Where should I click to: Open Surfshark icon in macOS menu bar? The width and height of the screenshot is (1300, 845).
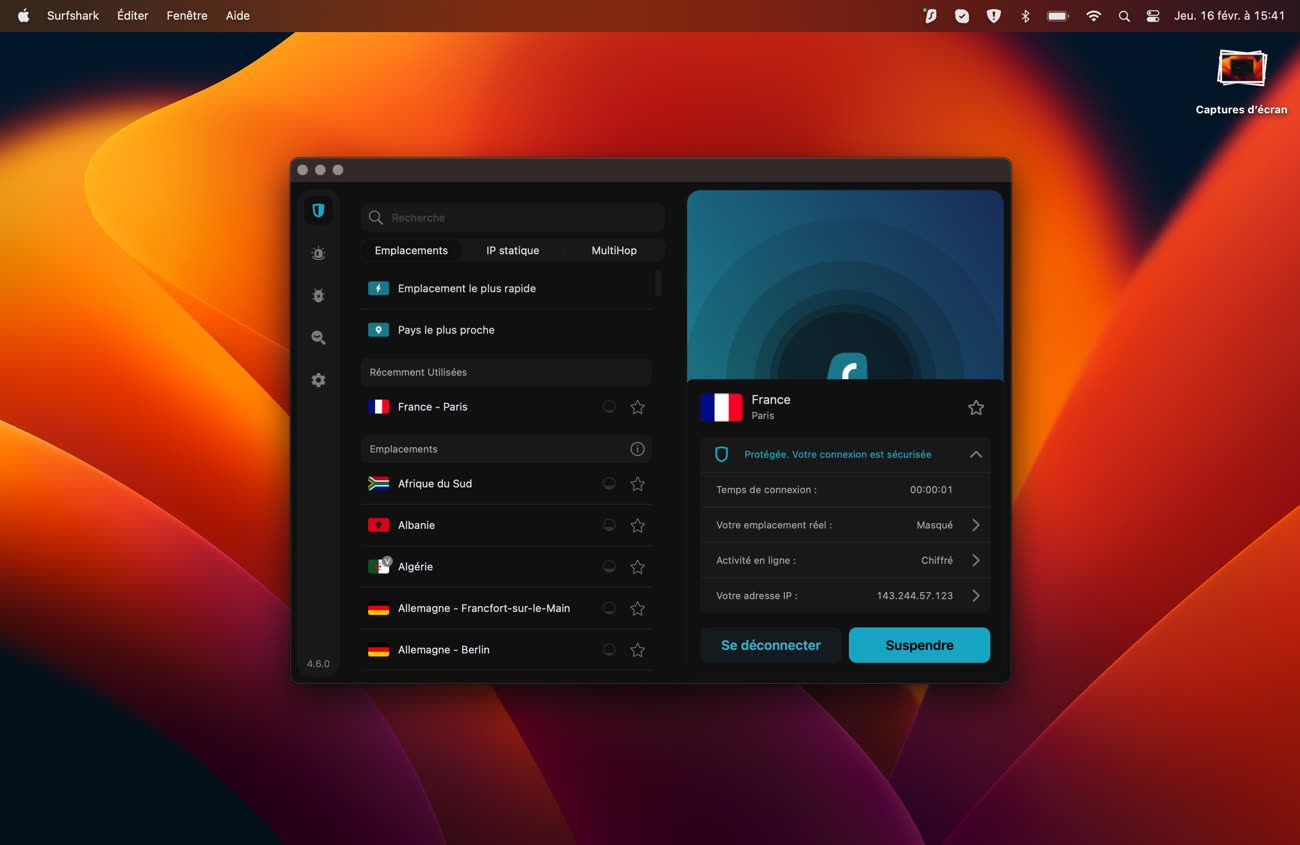(x=930, y=16)
